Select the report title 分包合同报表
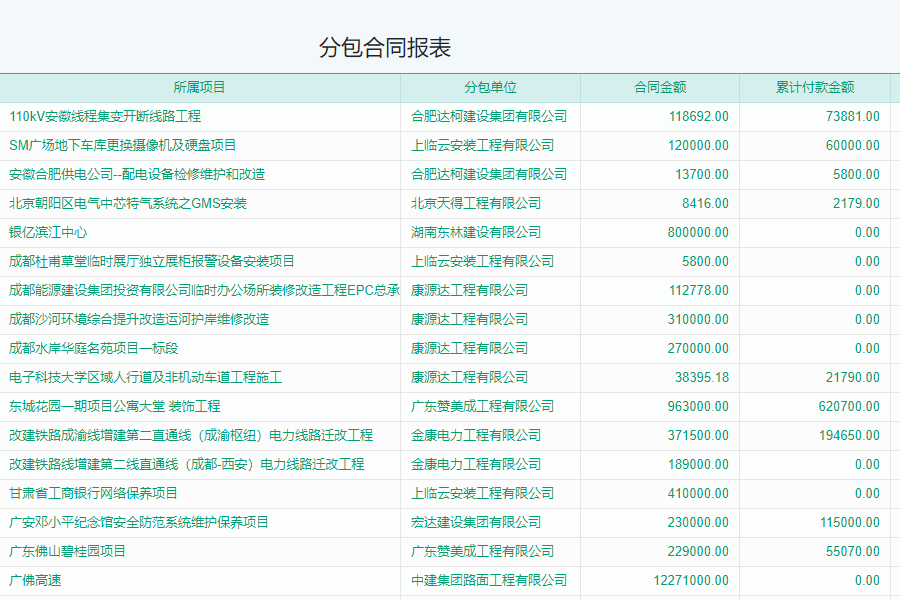 point(385,48)
